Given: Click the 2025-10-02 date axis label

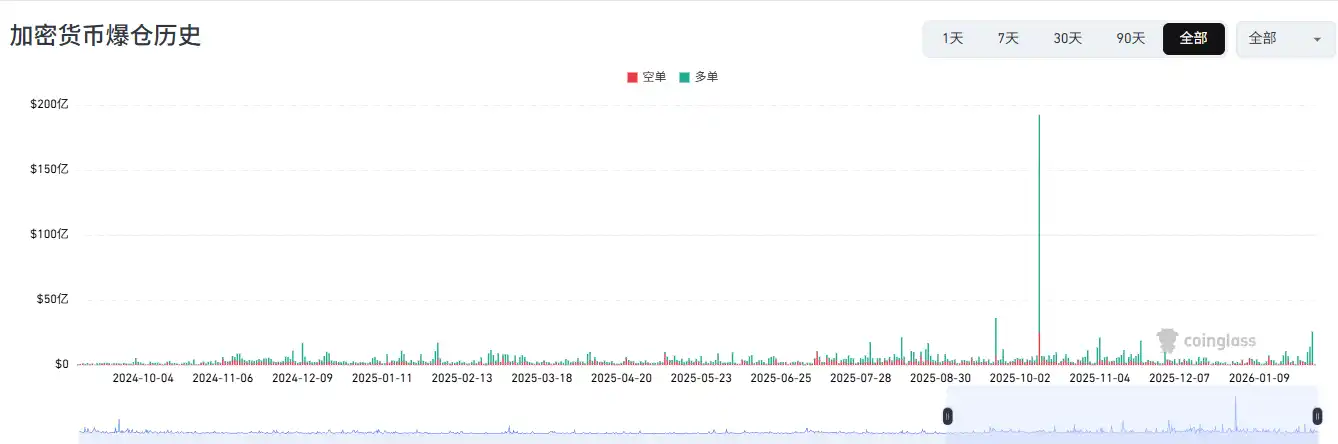Looking at the screenshot, I should click(x=1020, y=378).
